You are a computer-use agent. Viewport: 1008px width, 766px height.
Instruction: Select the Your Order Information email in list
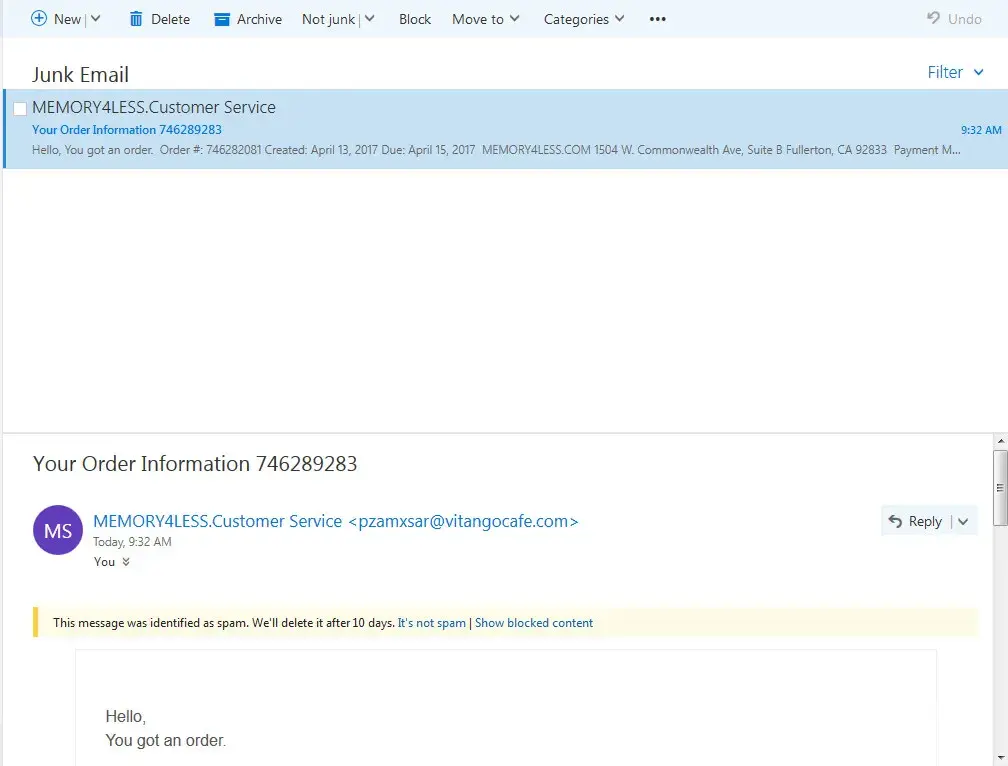pyautogui.click(x=500, y=130)
